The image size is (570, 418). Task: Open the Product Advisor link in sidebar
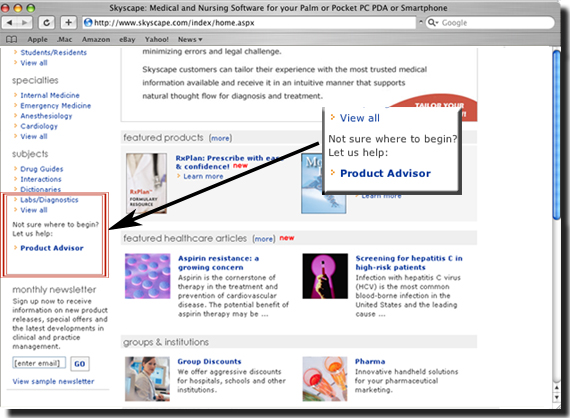click(52, 248)
